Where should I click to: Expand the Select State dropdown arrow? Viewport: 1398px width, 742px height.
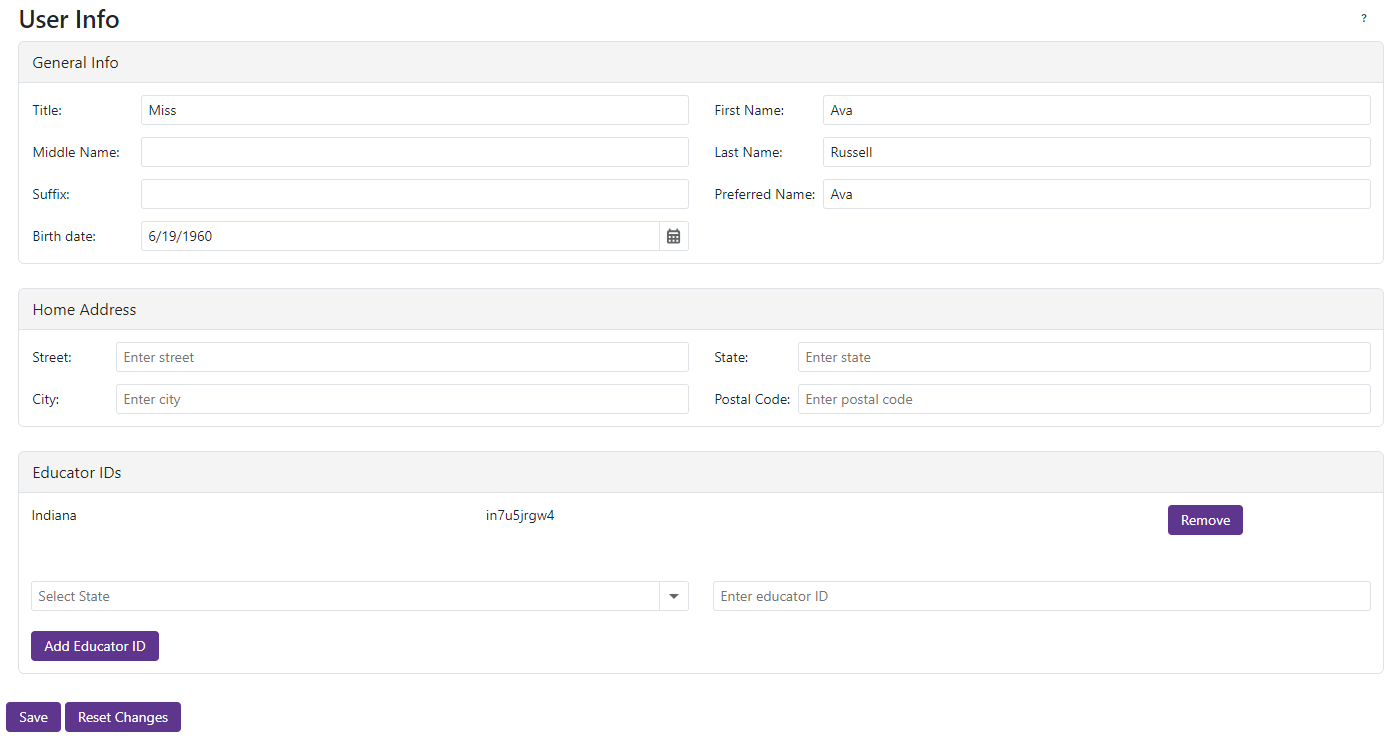[674, 596]
